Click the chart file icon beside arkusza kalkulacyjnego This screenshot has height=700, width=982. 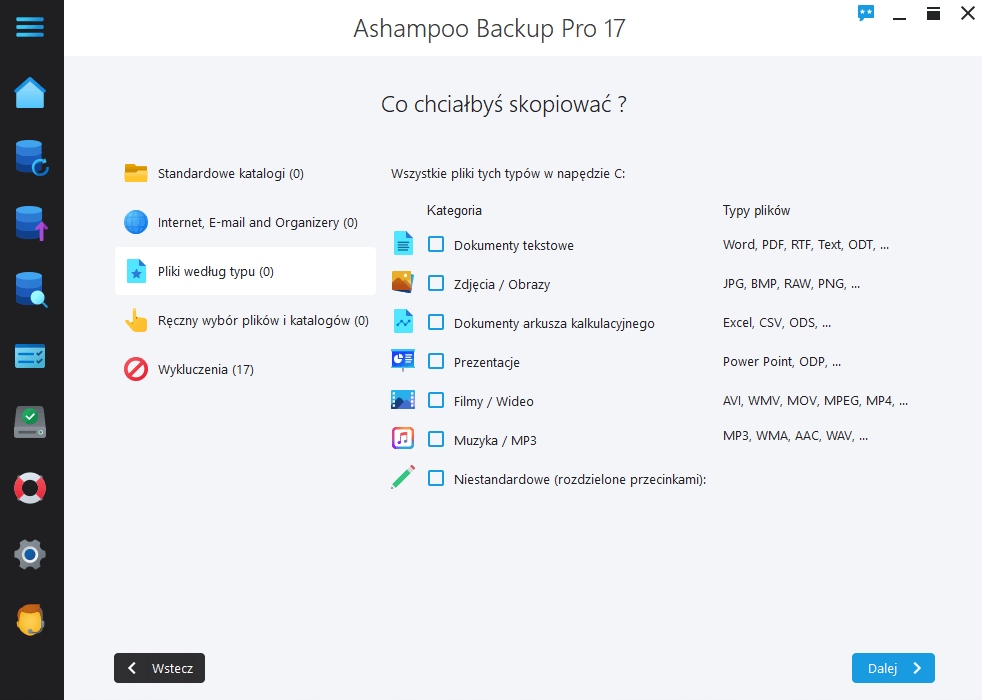tap(403, 321)
